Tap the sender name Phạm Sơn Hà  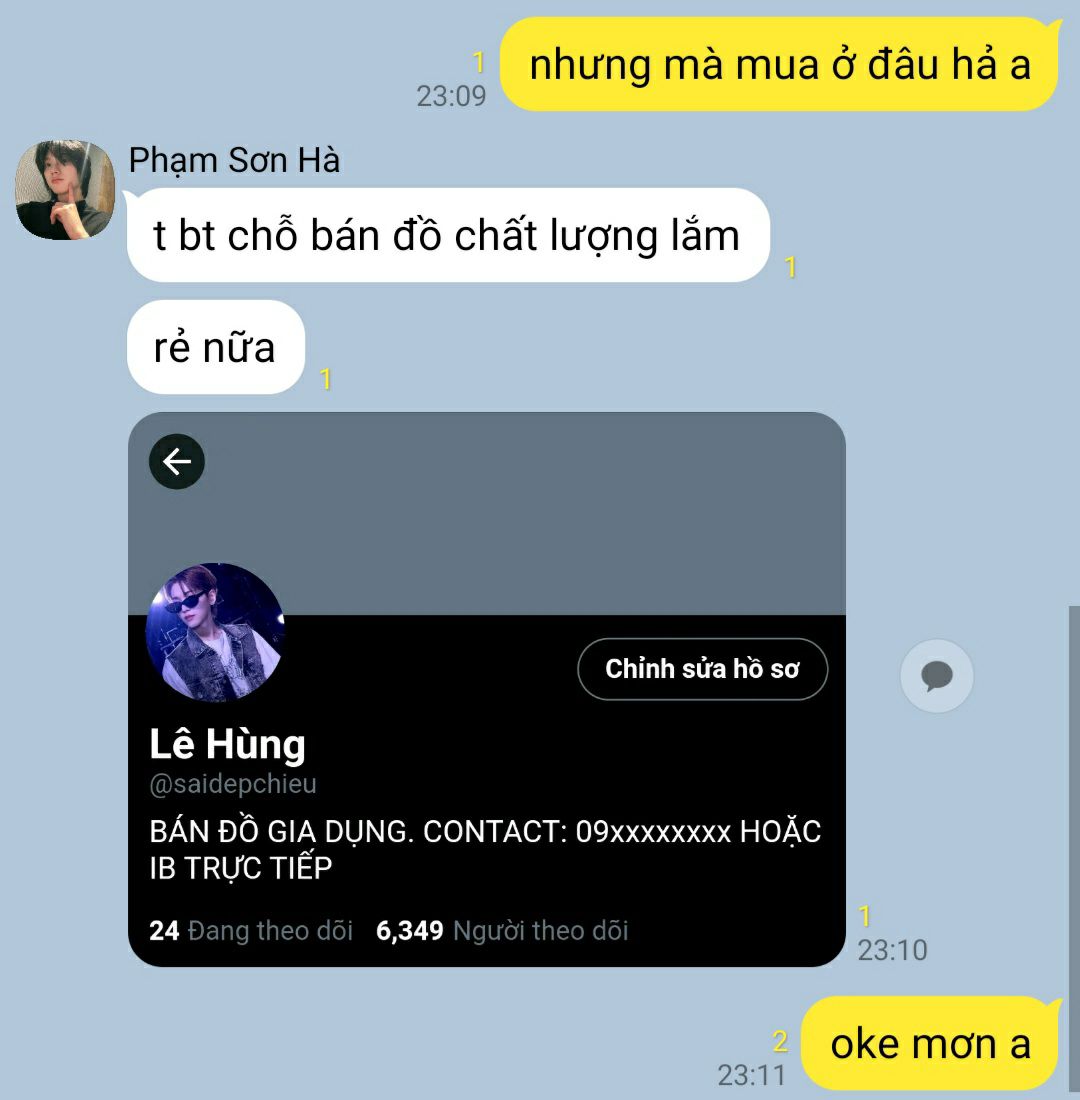click(234, 160)
